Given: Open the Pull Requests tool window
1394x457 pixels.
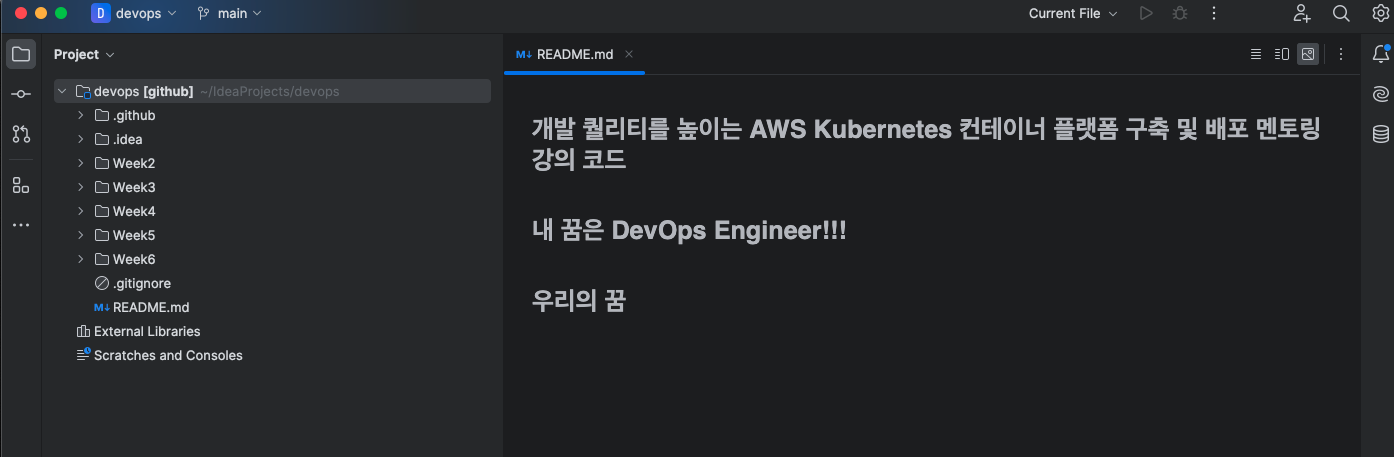Looking at the screenshot, I should tap(21, 134).
